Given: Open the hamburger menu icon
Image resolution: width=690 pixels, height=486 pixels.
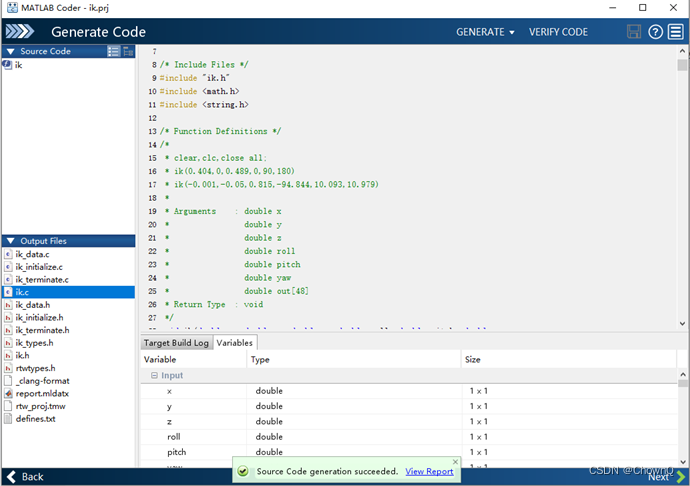Looking at the screenshot, I should (676, 32).
